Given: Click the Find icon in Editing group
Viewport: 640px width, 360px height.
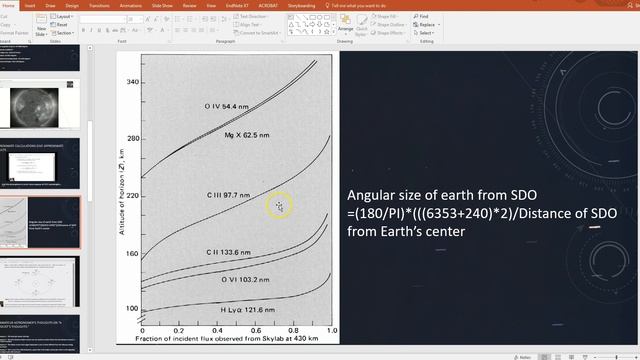Looking at the screenshot, I should click(x=421, y=16).
